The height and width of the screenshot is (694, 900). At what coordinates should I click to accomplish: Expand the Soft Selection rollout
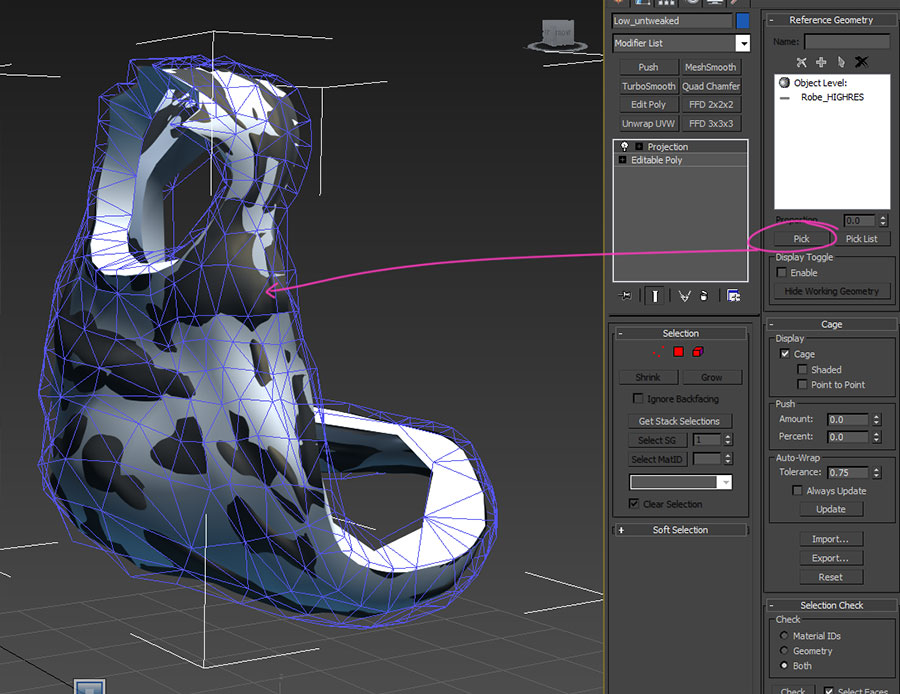(680, 530)
